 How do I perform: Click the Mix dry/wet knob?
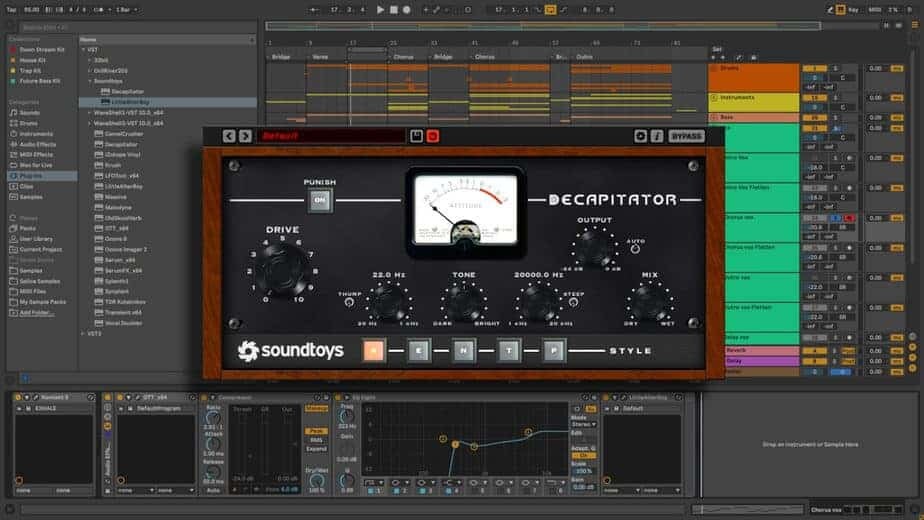click(650, 303)
